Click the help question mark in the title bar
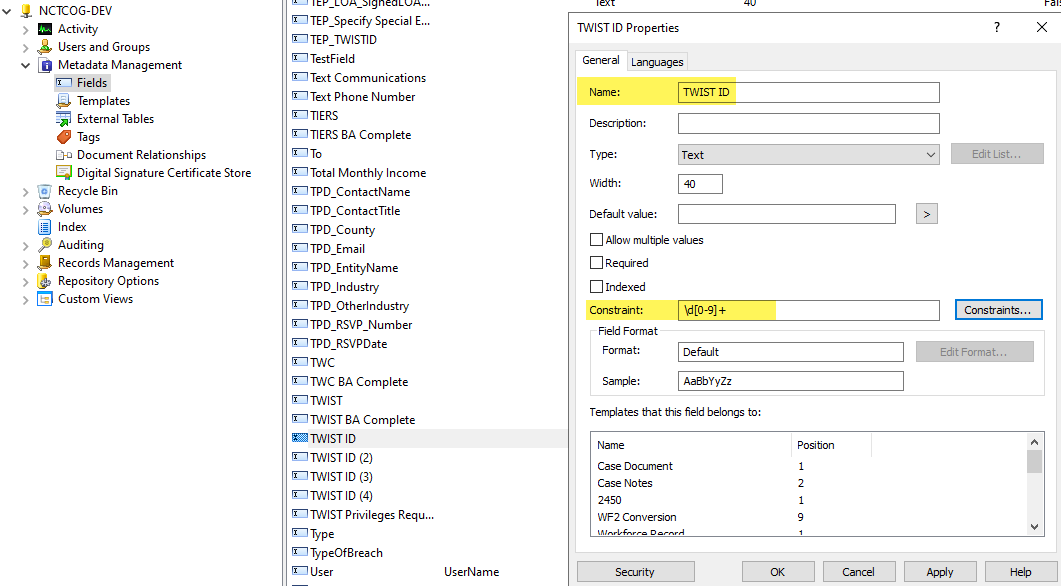The width and height of the screenshot is (1061, 586). (997, 27)
